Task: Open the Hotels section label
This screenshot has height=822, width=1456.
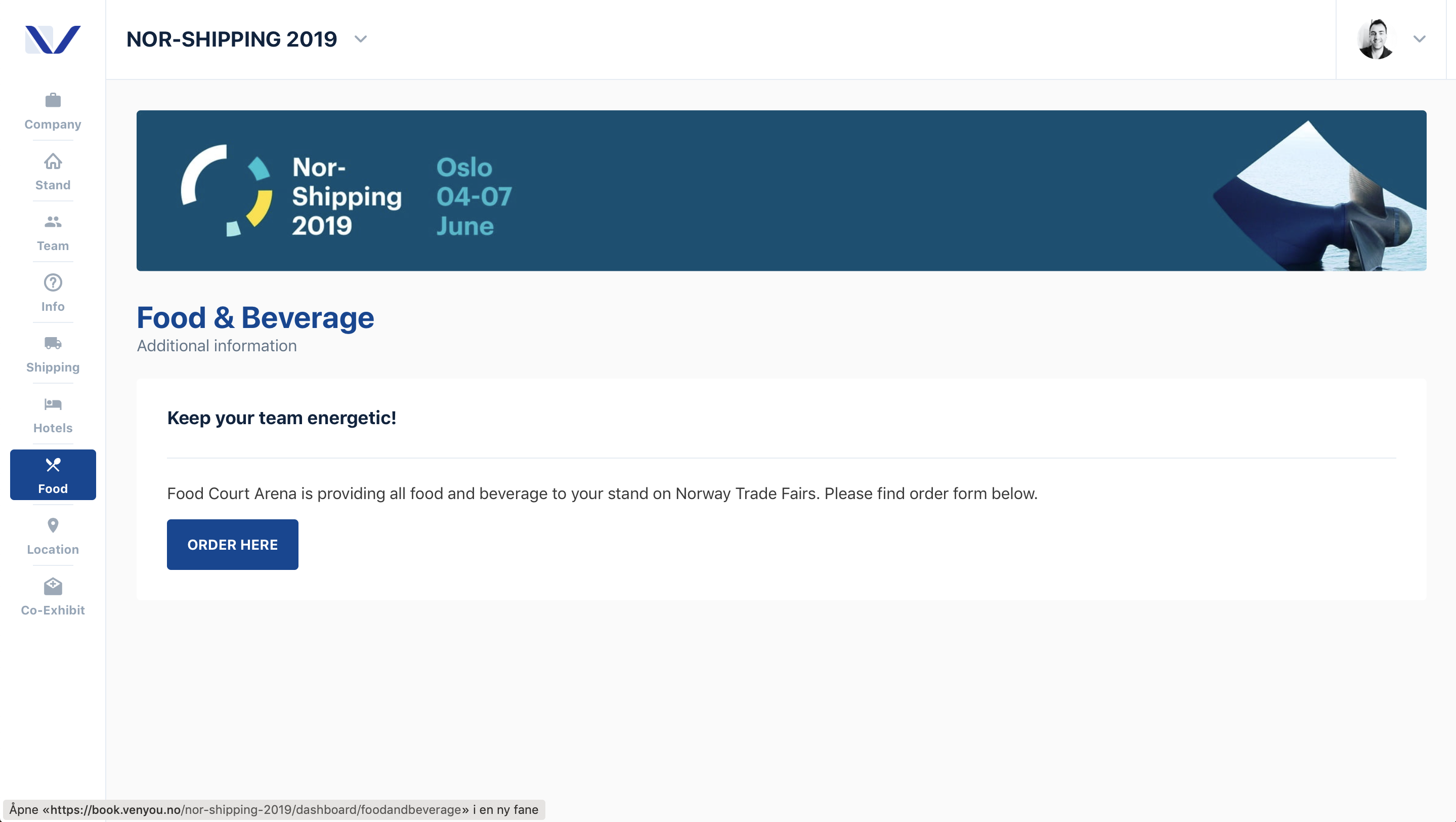Action: click(x=53, y=428)
